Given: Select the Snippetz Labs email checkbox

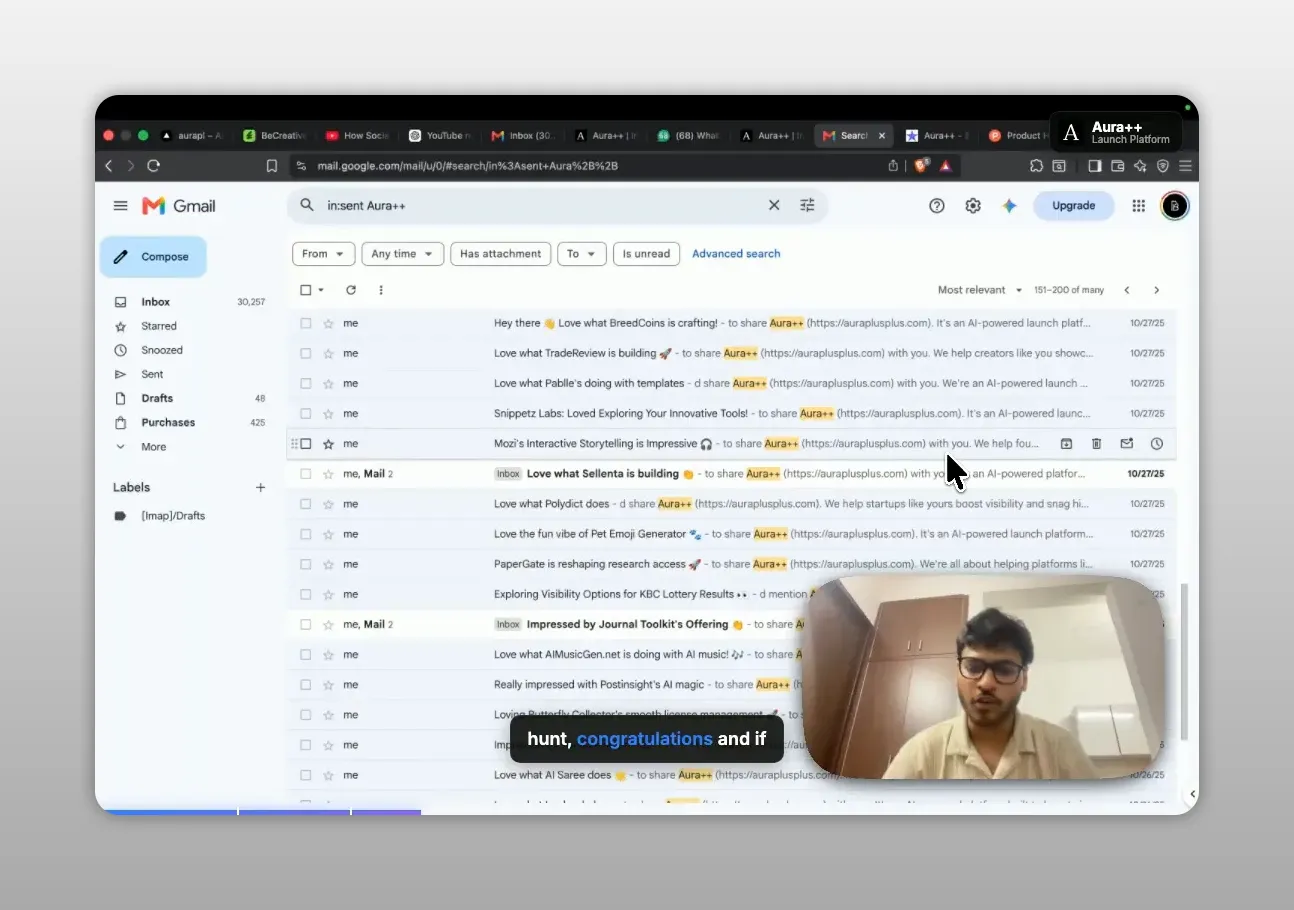Looking at the screenshot, I should (x=306, y=414).
